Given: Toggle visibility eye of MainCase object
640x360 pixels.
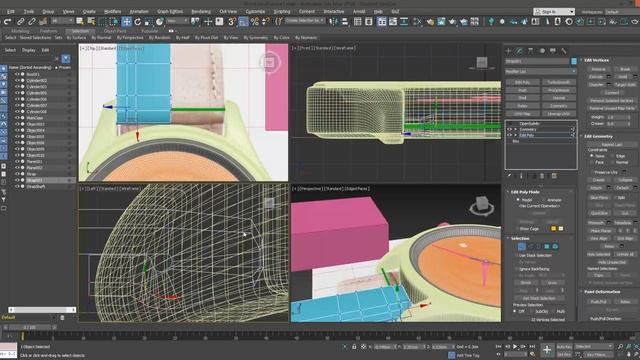Looking at the screenshot, I should [x=17, y=118].
